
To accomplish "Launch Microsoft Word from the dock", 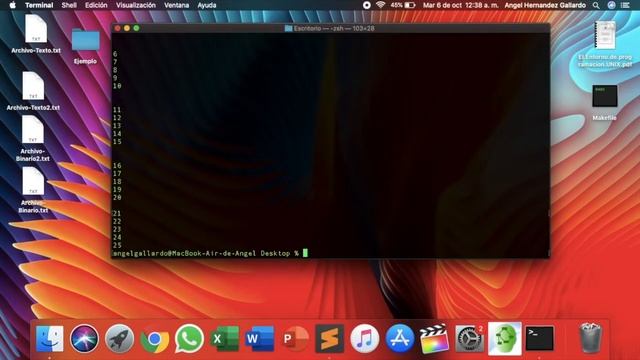I will tap(260, 338).
